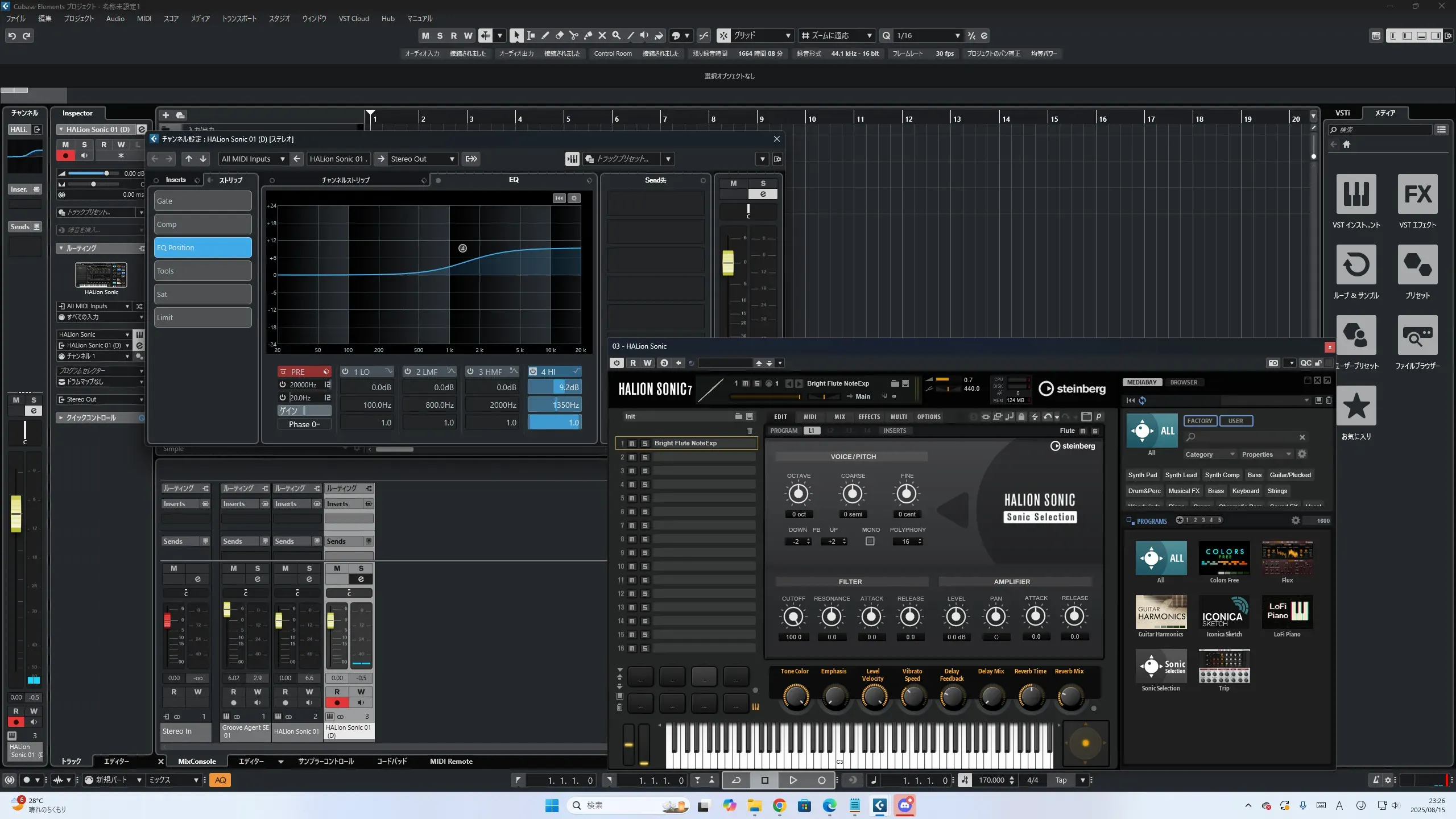The image size is (1456, 819).
Task: Click the Phase 0° button
Action: click(304, 424)
